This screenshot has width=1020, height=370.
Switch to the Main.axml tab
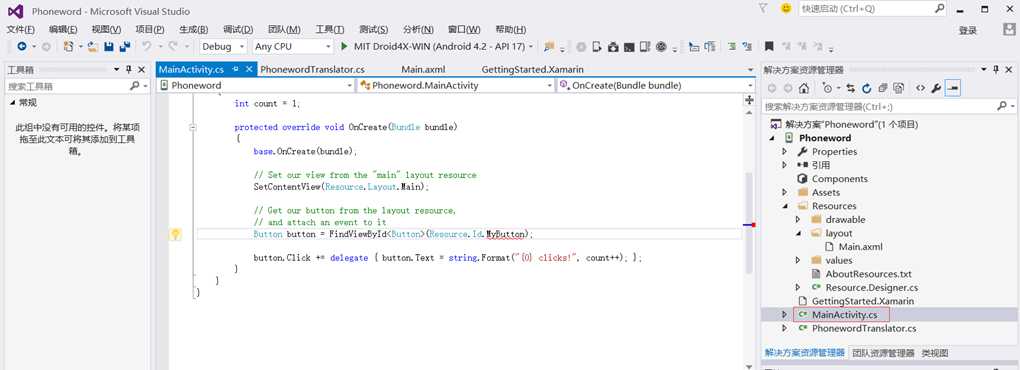pyautogui.click(x=423, y=70)
